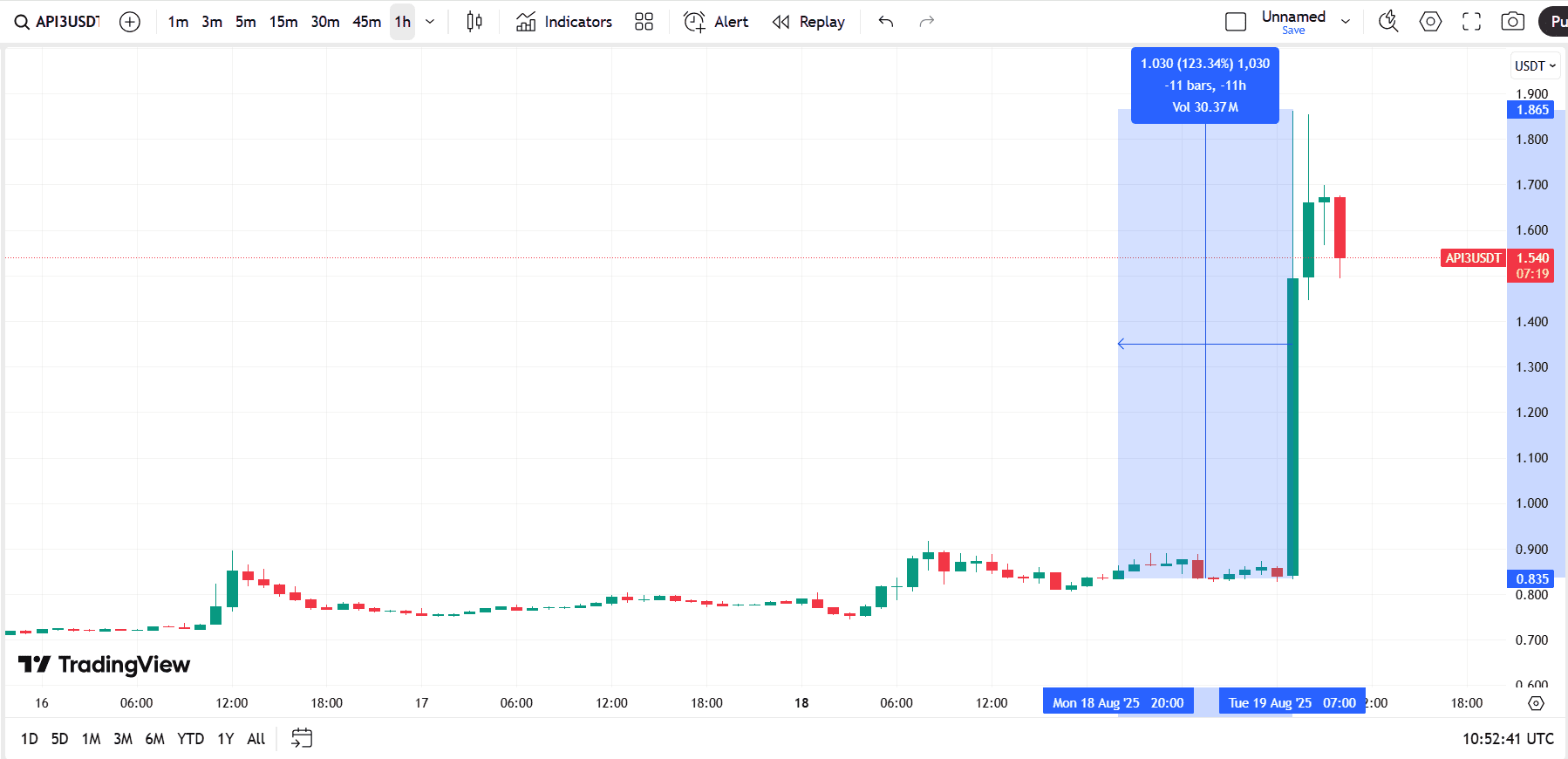Viewport: 1568px width, 759px height.
Task: Take a chart snapshot with camera icon
Action: click(1512, 22)
